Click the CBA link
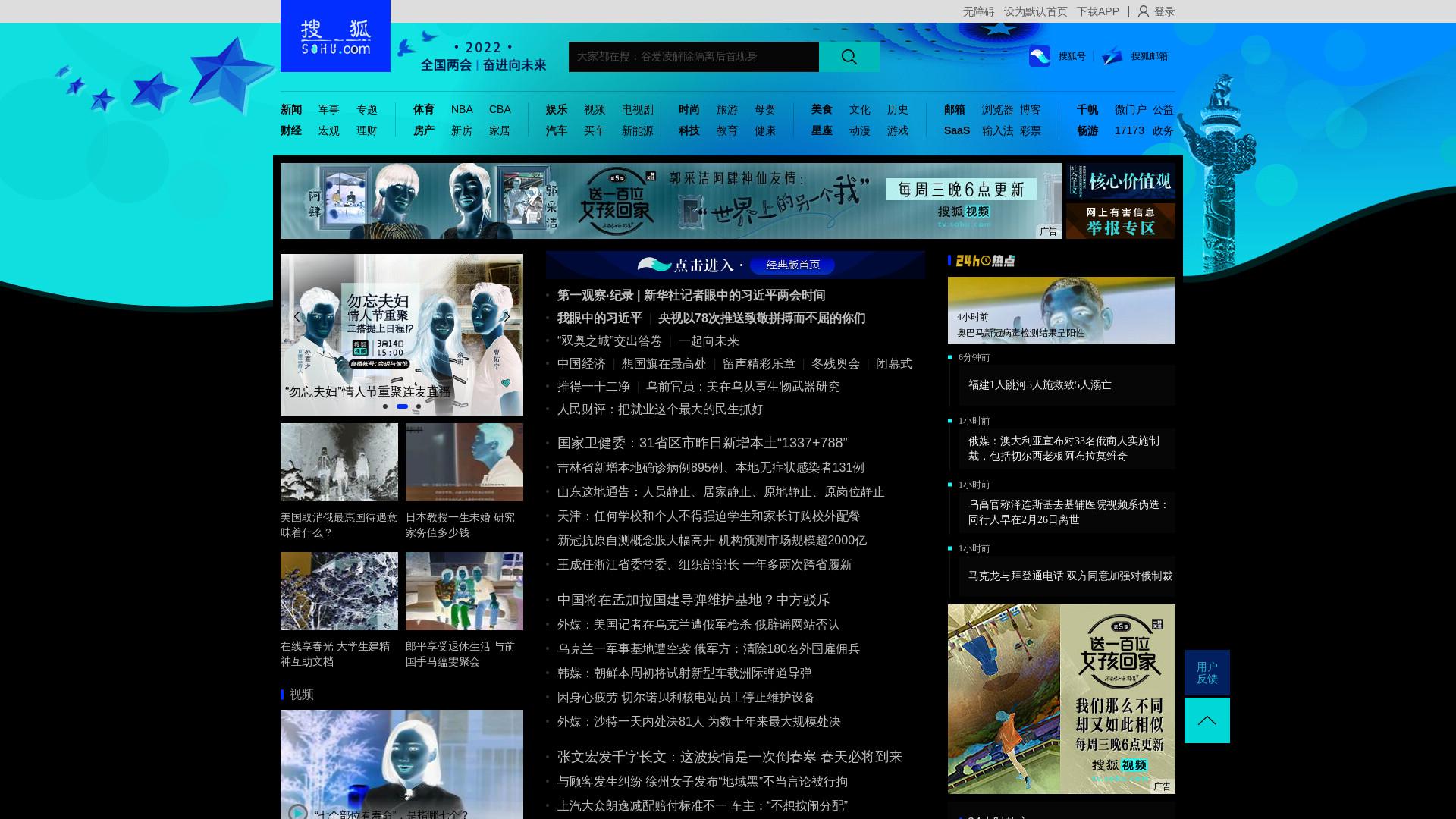The height and width of the screenshot is (819, 1456). click(x=500, y=109)
